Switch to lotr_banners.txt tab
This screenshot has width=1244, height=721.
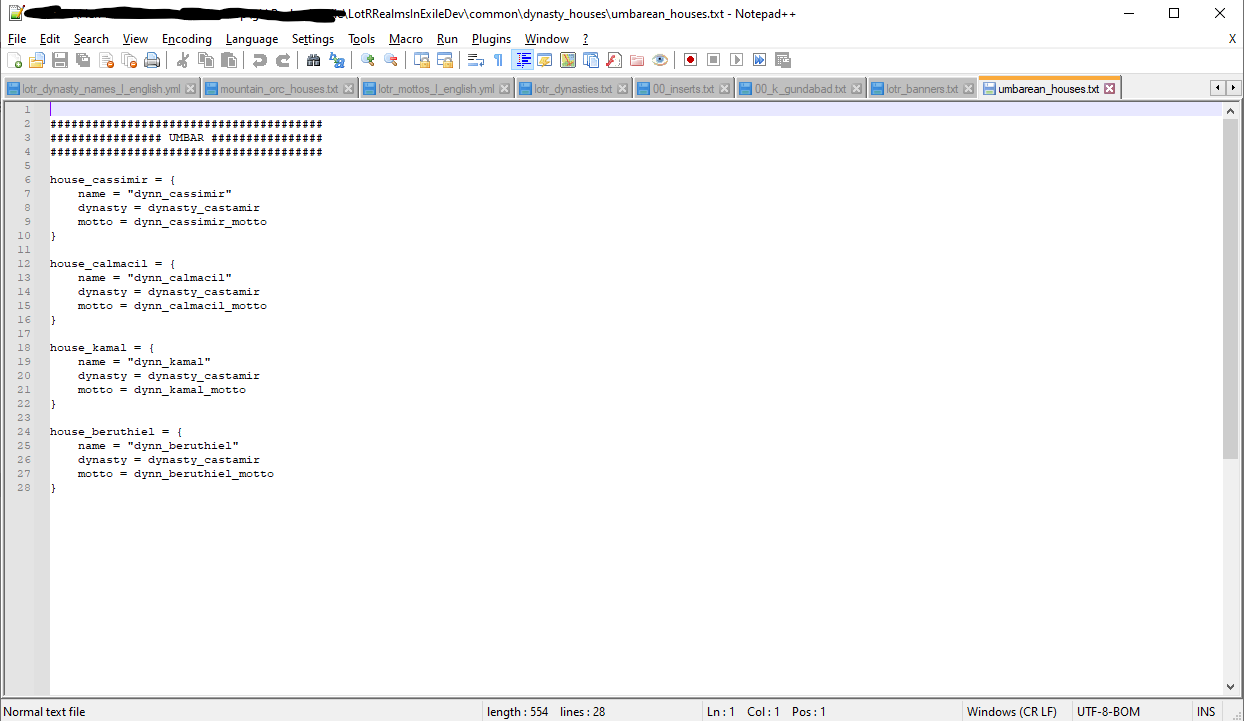(921, 89)
